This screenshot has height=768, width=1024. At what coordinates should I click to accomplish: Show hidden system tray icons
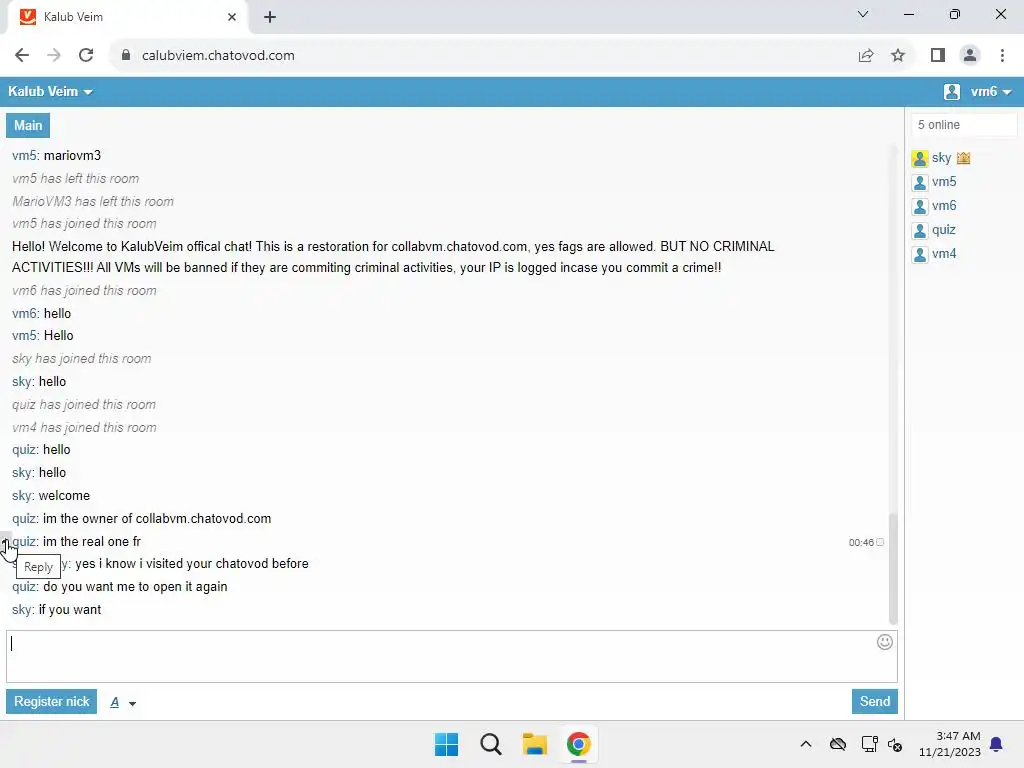point(806,744)
